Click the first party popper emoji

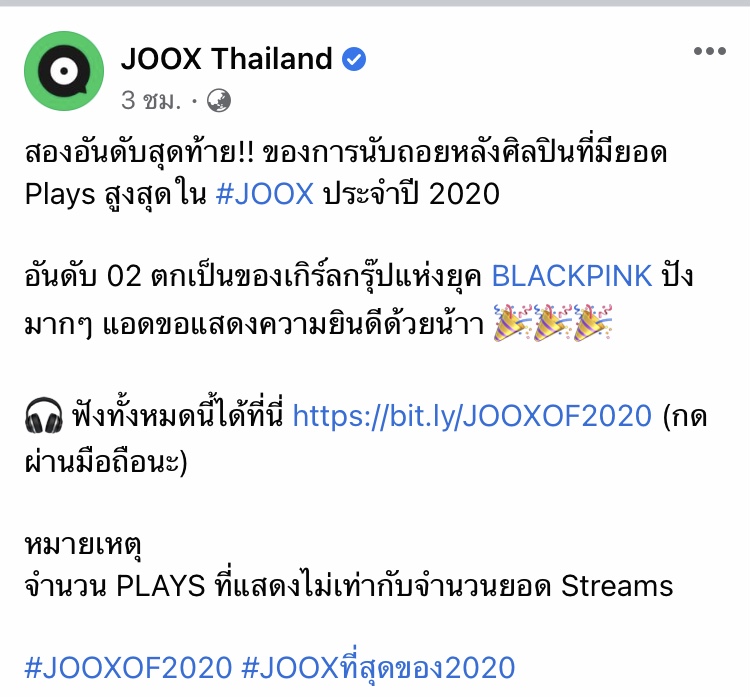click(x=512, y=322)
